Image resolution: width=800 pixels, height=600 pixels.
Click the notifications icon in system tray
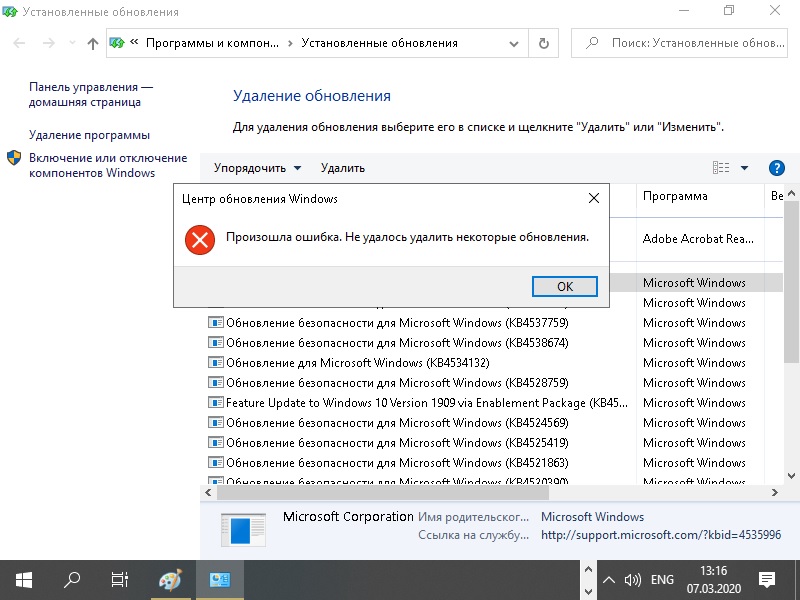[x=766, y=580]
